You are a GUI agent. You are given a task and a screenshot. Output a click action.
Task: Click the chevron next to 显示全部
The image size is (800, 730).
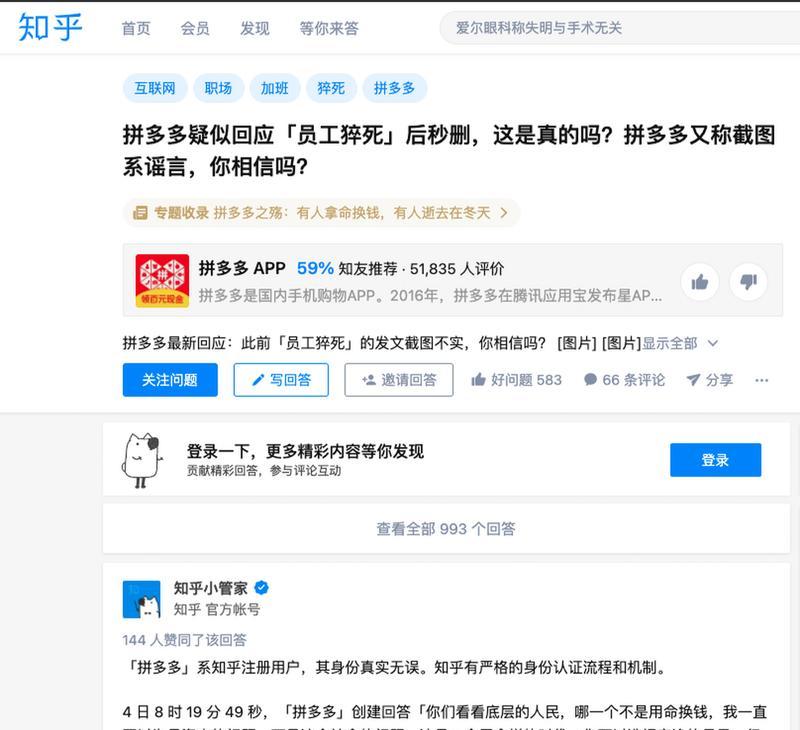coord(713,343)
